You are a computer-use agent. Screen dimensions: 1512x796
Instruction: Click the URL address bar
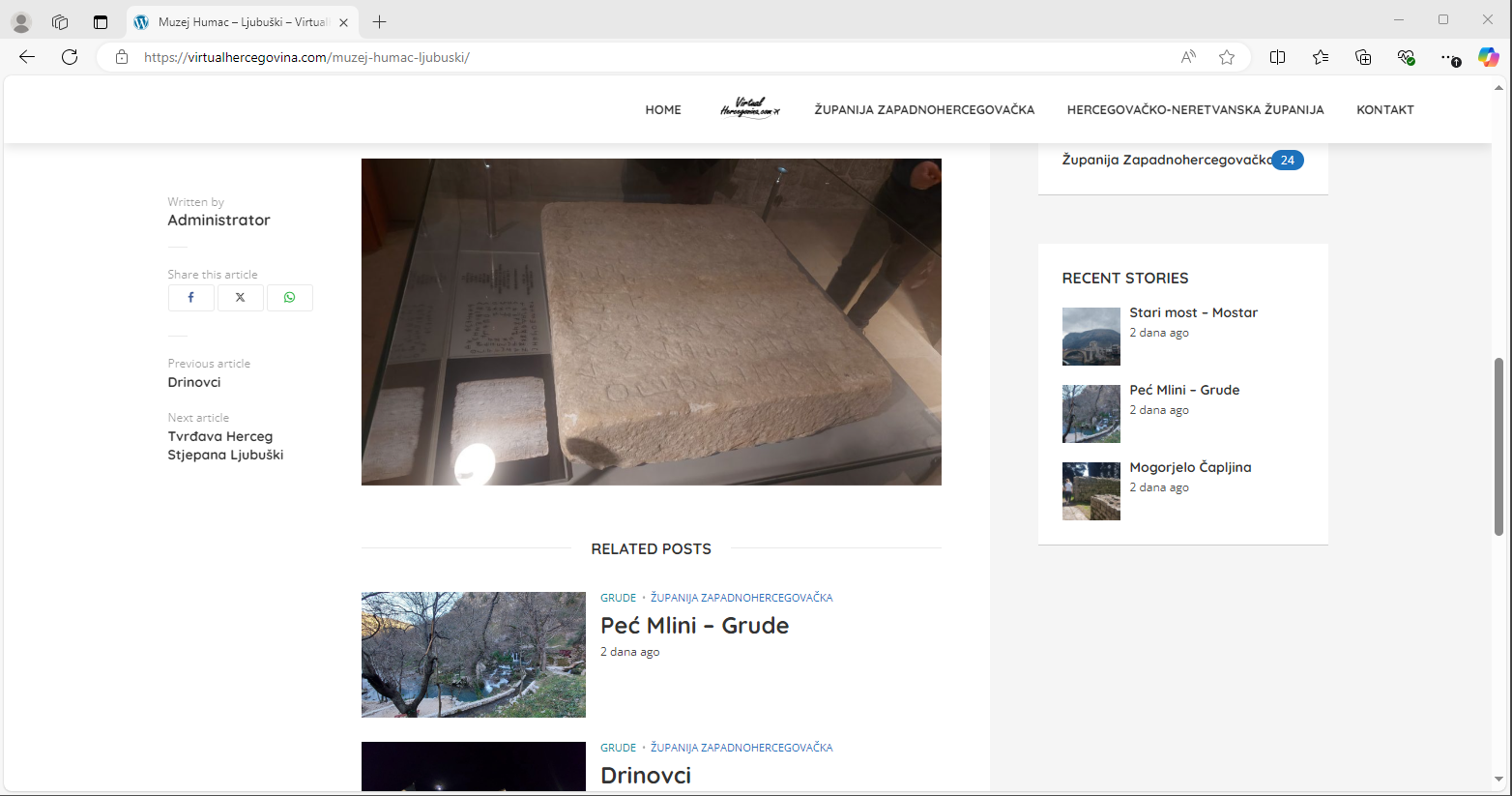click(x=638, y=57)
